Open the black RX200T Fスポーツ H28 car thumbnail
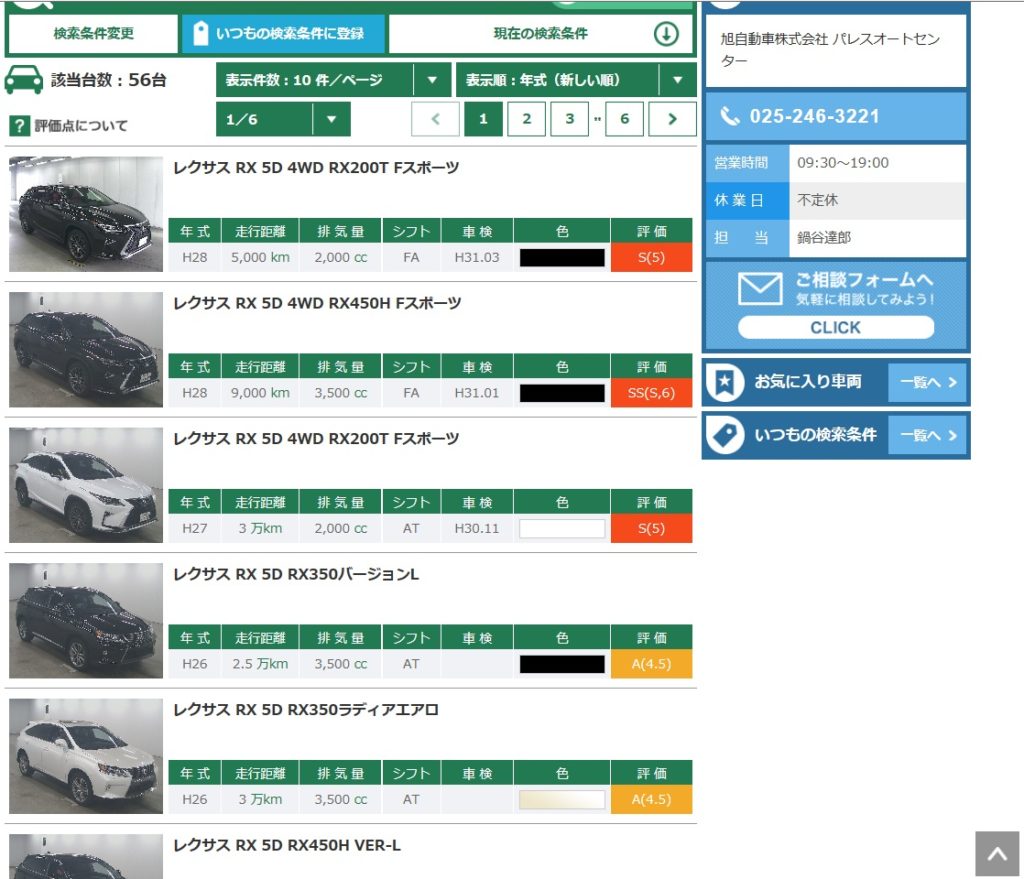Viewport: 1024px width, 879px height. tap(86, 214)
